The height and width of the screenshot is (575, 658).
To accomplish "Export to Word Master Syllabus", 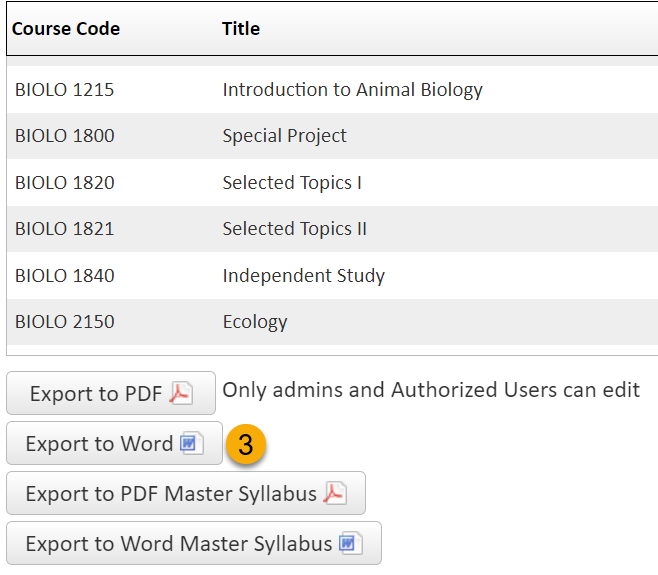I will (x=194, y=543).
